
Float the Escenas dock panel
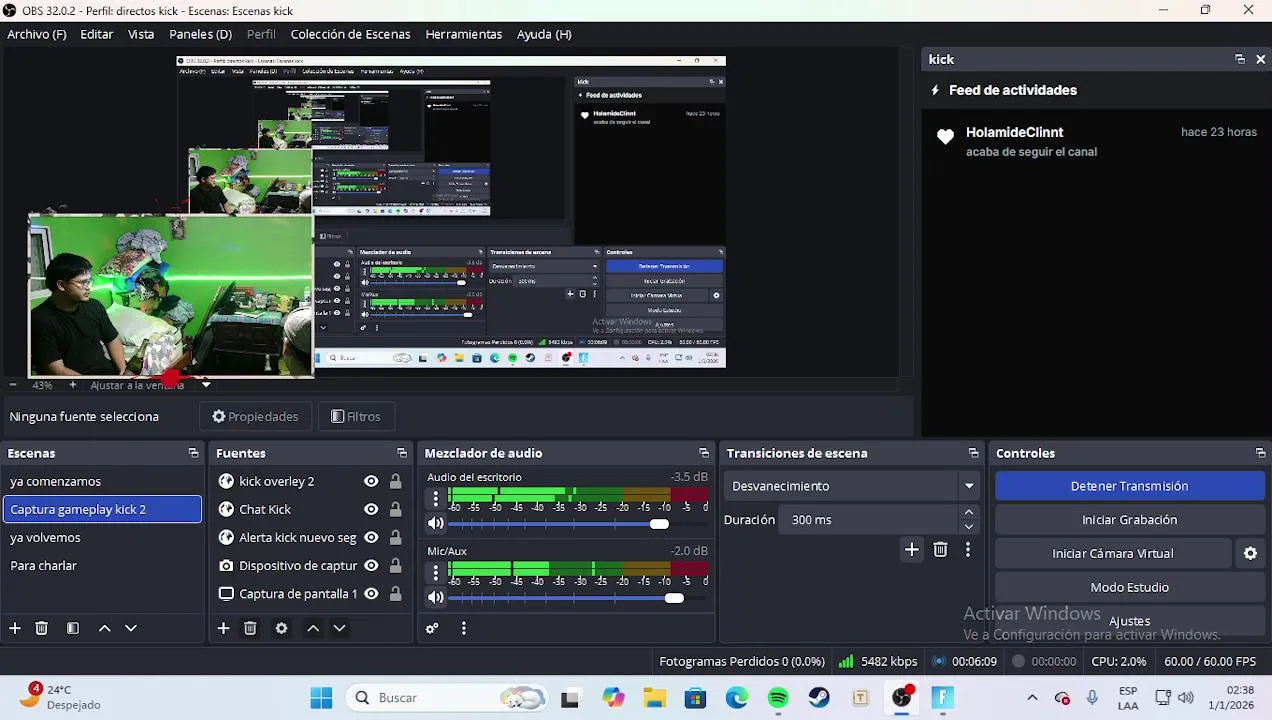pos(193,453)
